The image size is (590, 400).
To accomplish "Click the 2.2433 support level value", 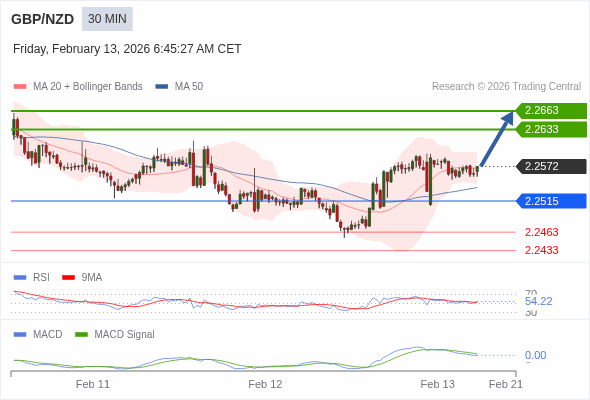I will [541, 250].
